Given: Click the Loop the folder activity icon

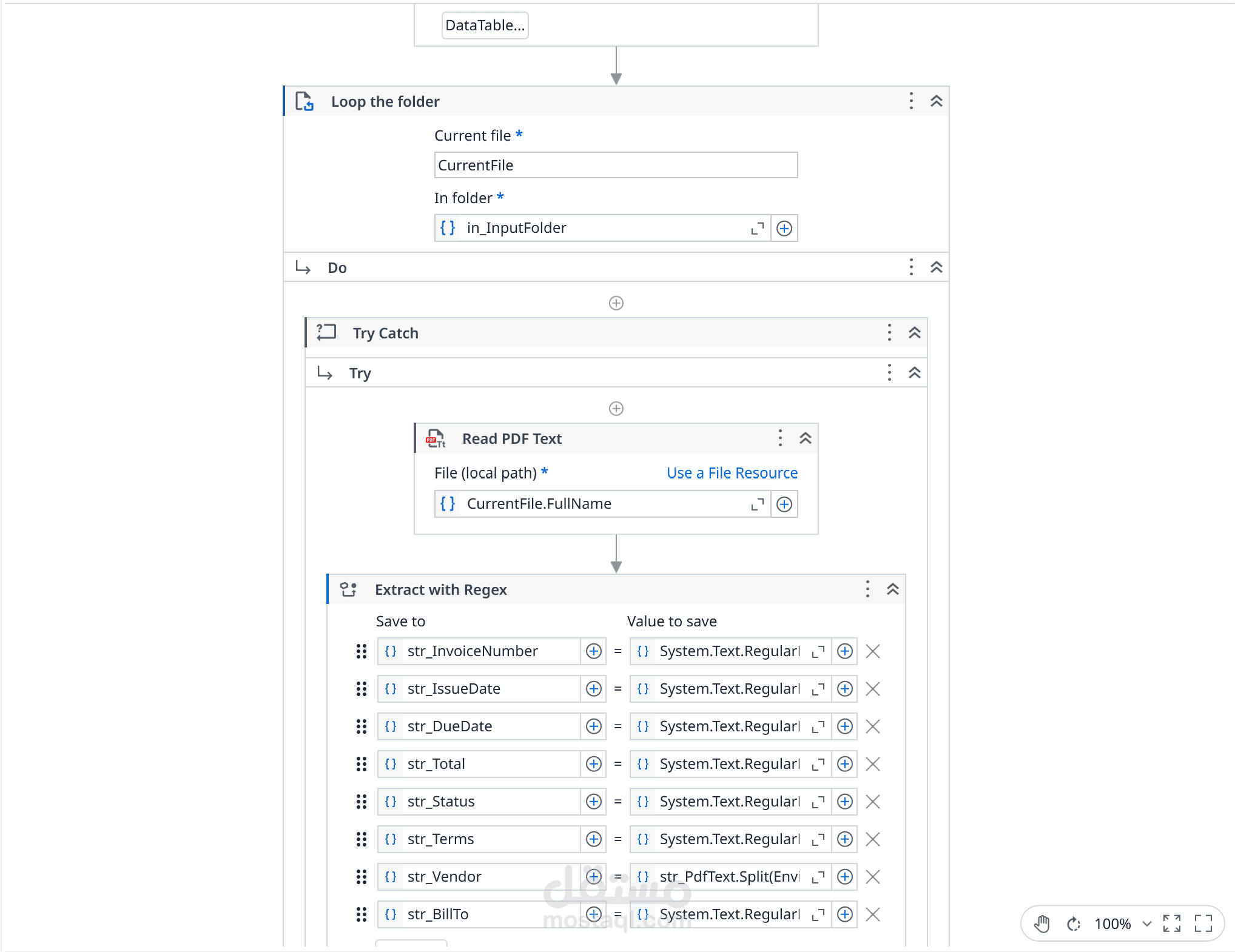Looking at the screenshot, I should click(x=305, y=101).
